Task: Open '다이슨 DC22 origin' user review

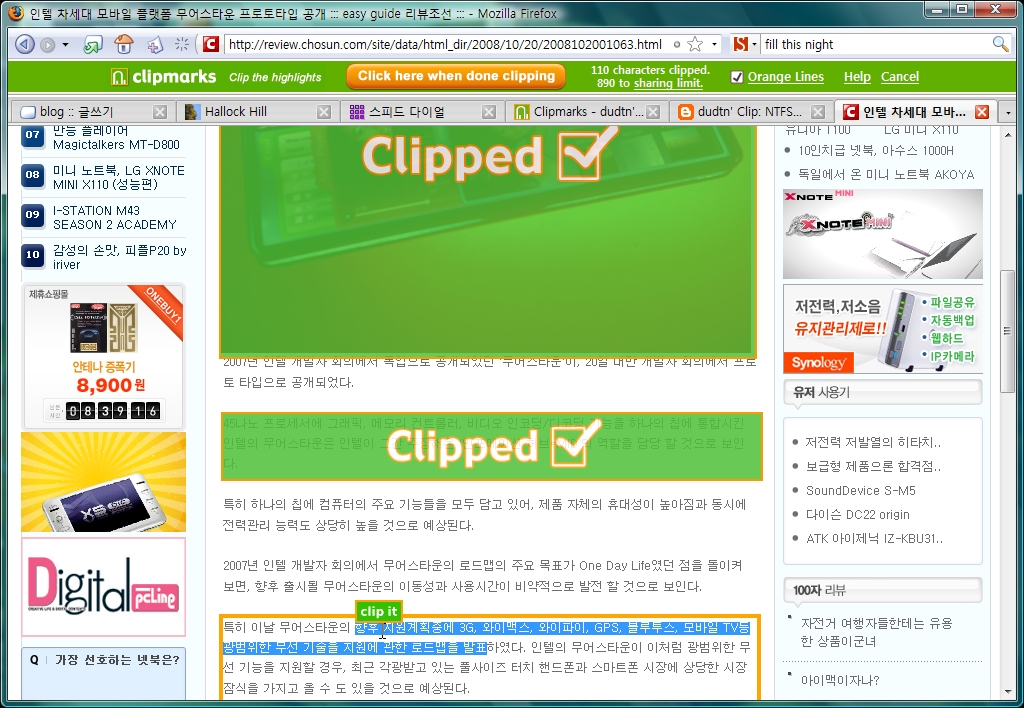Action: pos(857,515)
